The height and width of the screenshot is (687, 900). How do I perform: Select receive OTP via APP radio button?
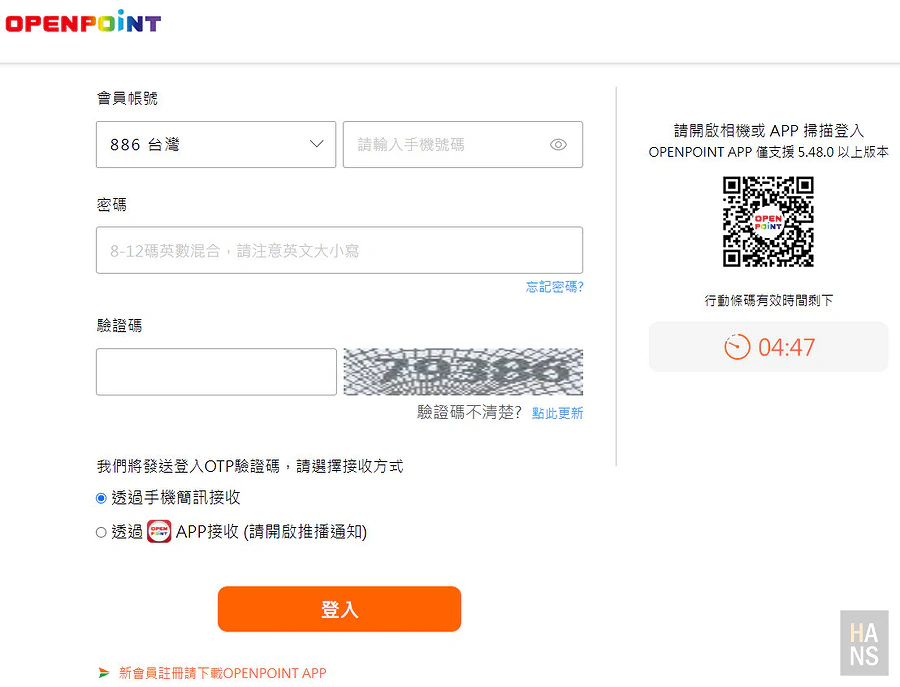coord(101,533)
